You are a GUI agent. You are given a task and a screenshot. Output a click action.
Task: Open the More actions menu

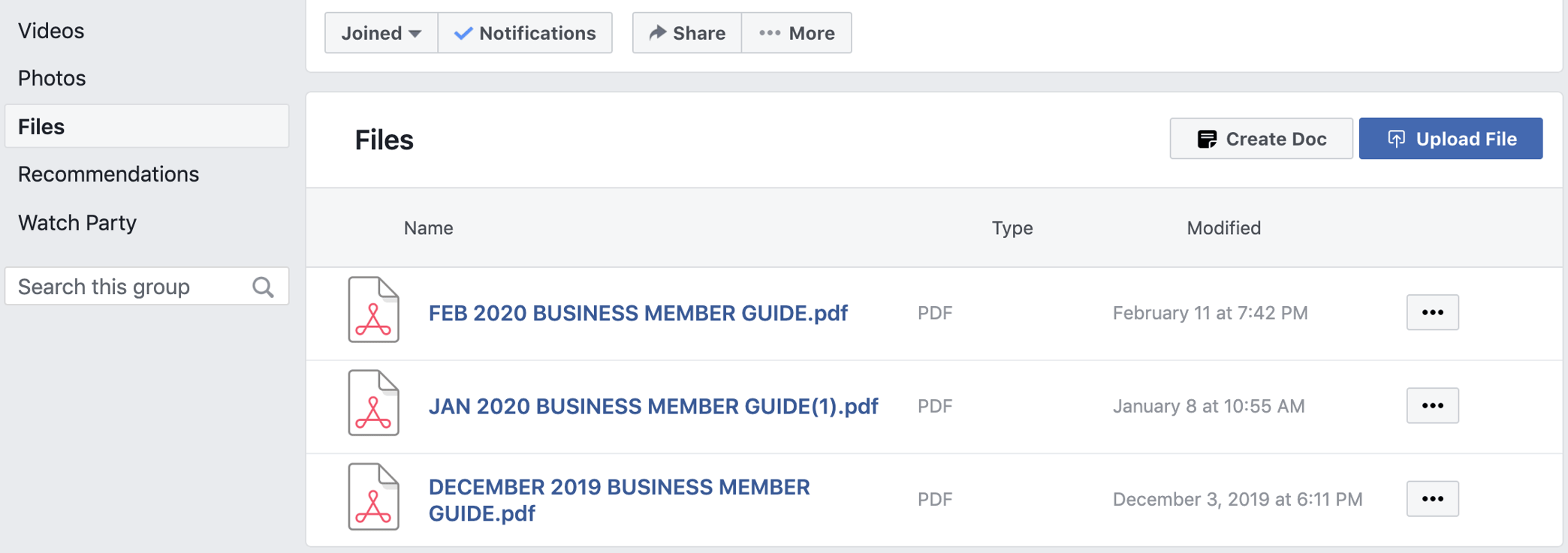tap(797, 33)
